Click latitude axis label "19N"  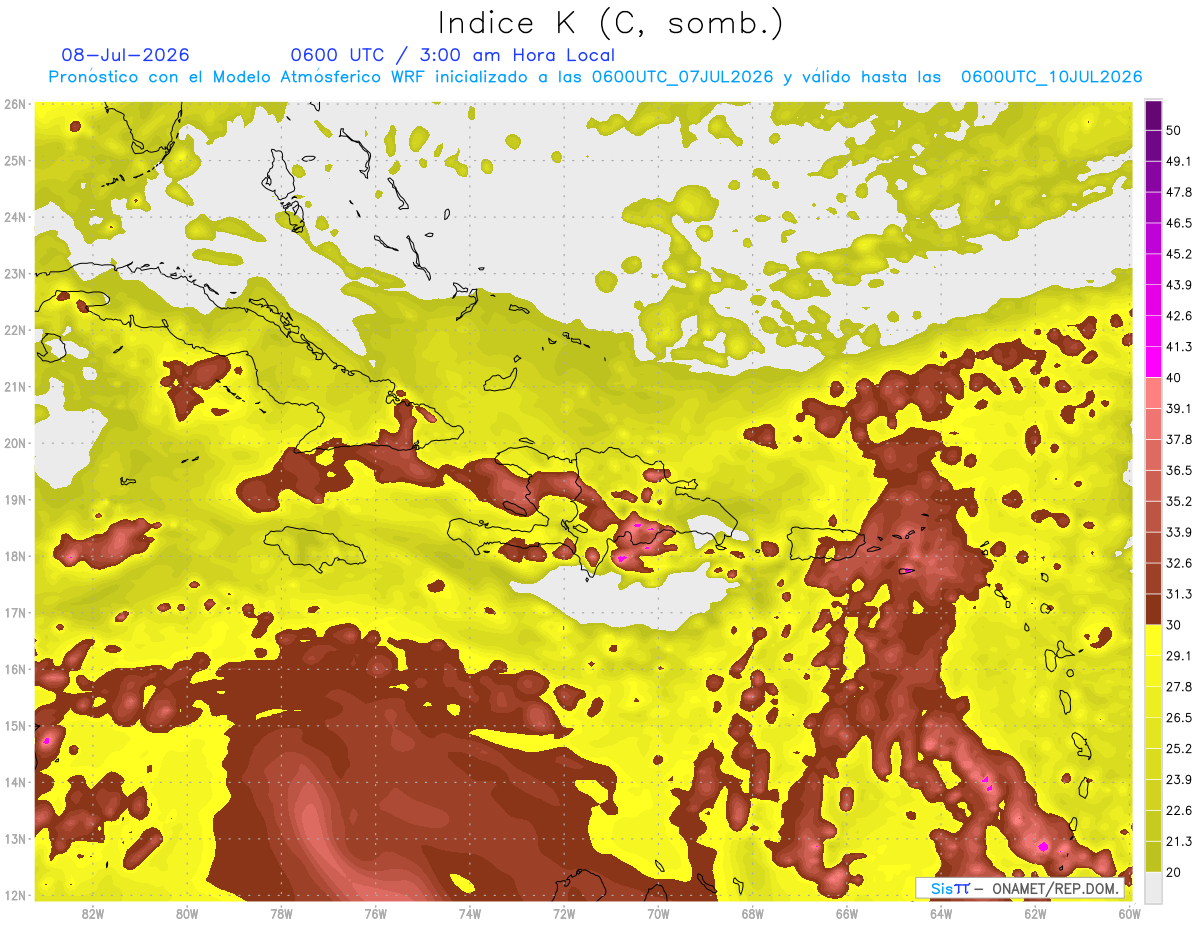[x=14, y=499]
